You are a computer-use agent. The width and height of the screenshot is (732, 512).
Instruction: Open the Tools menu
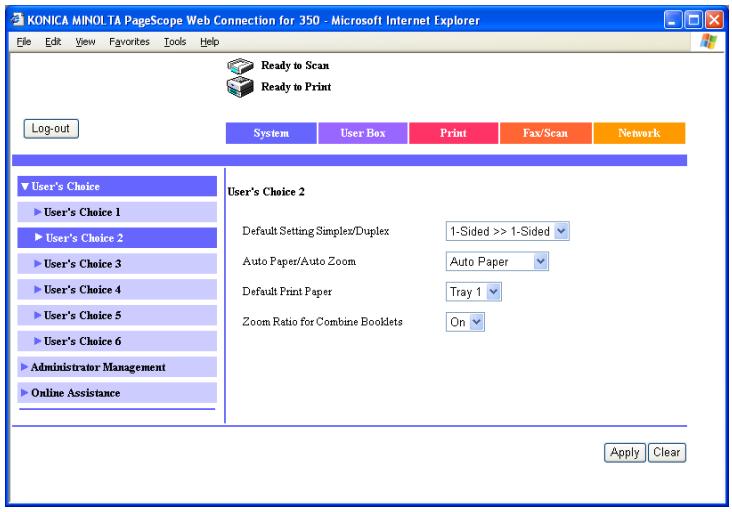click(x=175, y=42)
